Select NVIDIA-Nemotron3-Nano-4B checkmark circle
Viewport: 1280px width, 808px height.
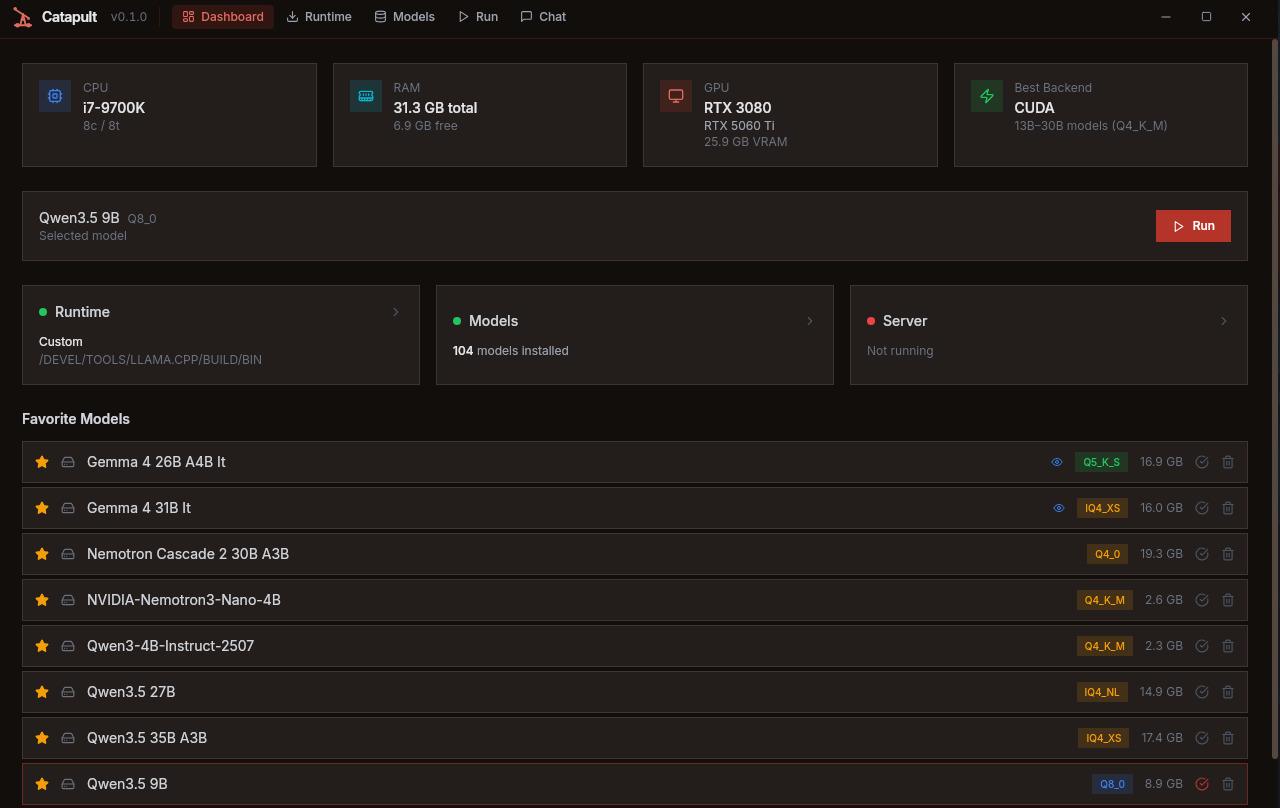(1202, 600)
